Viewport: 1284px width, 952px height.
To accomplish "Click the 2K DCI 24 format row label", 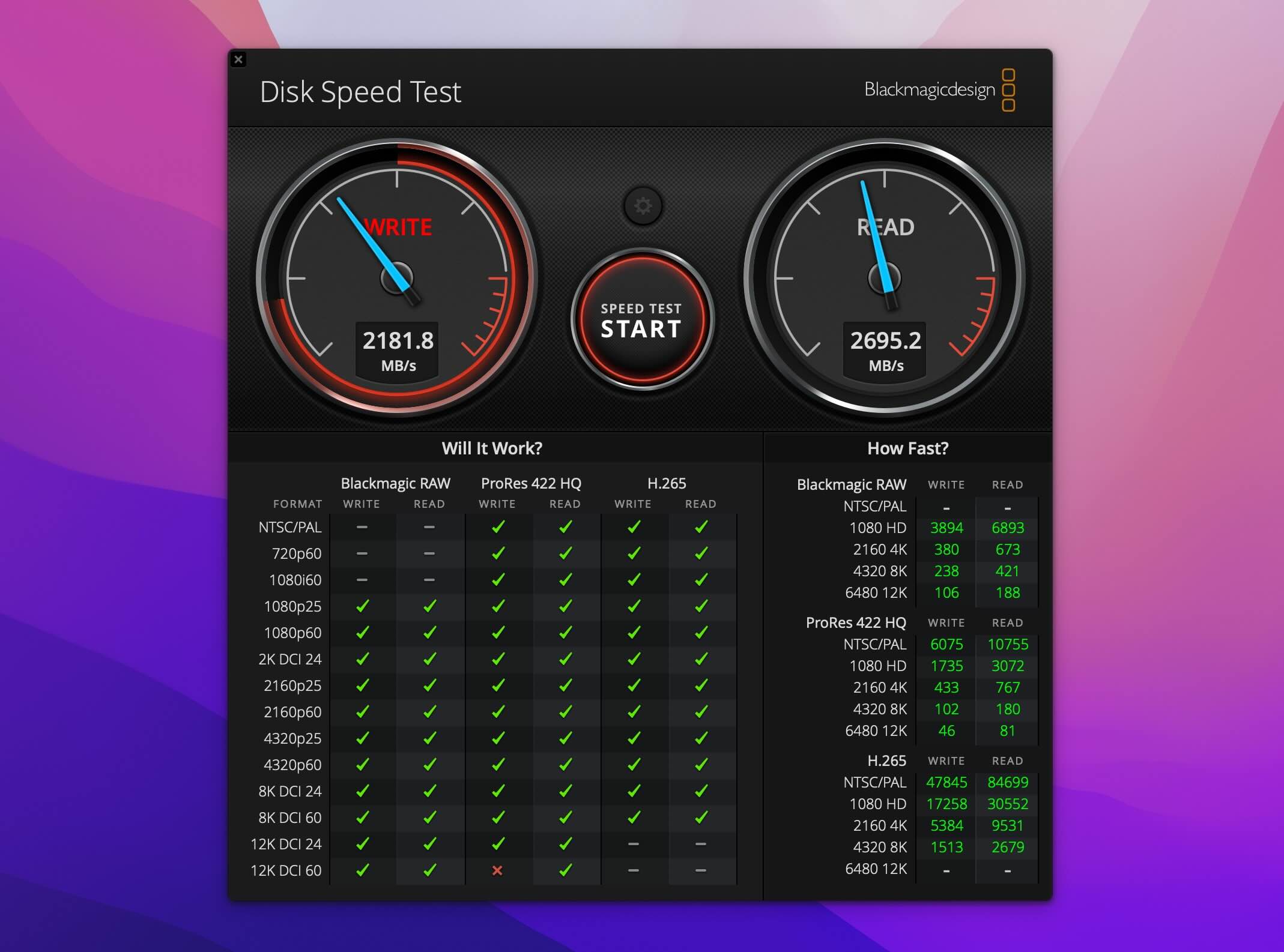I will point(290,659).
